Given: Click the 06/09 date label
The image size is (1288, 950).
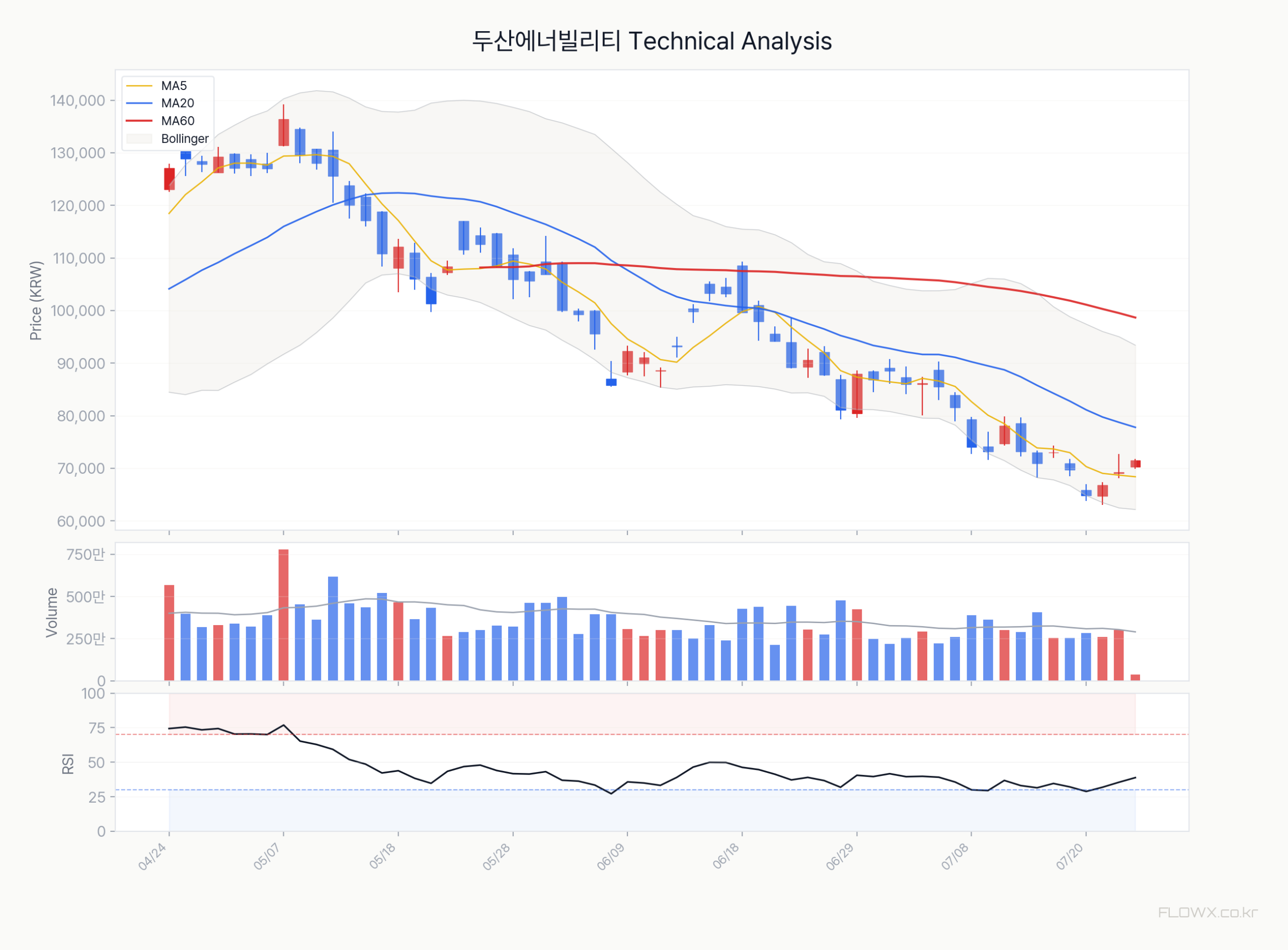Looking at the screenshot, I should (x=611, y=856).
